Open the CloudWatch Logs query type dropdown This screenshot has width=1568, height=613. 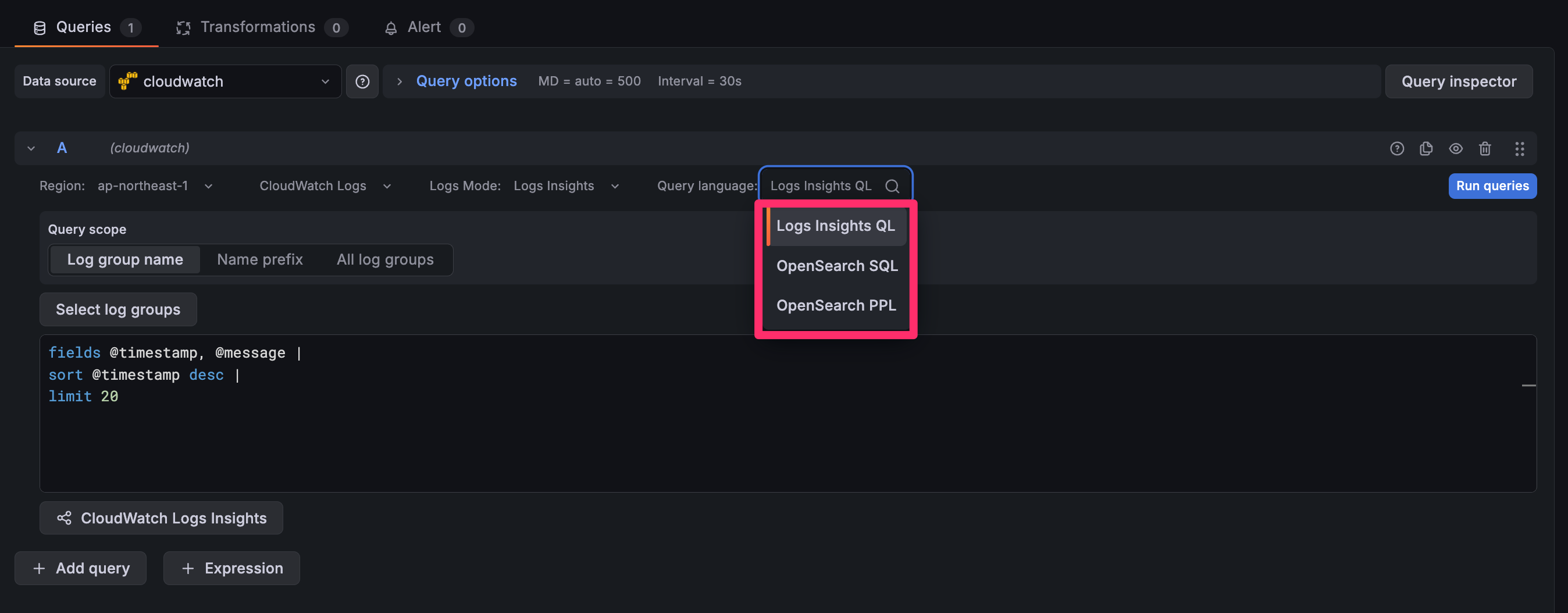coord(325,186)
